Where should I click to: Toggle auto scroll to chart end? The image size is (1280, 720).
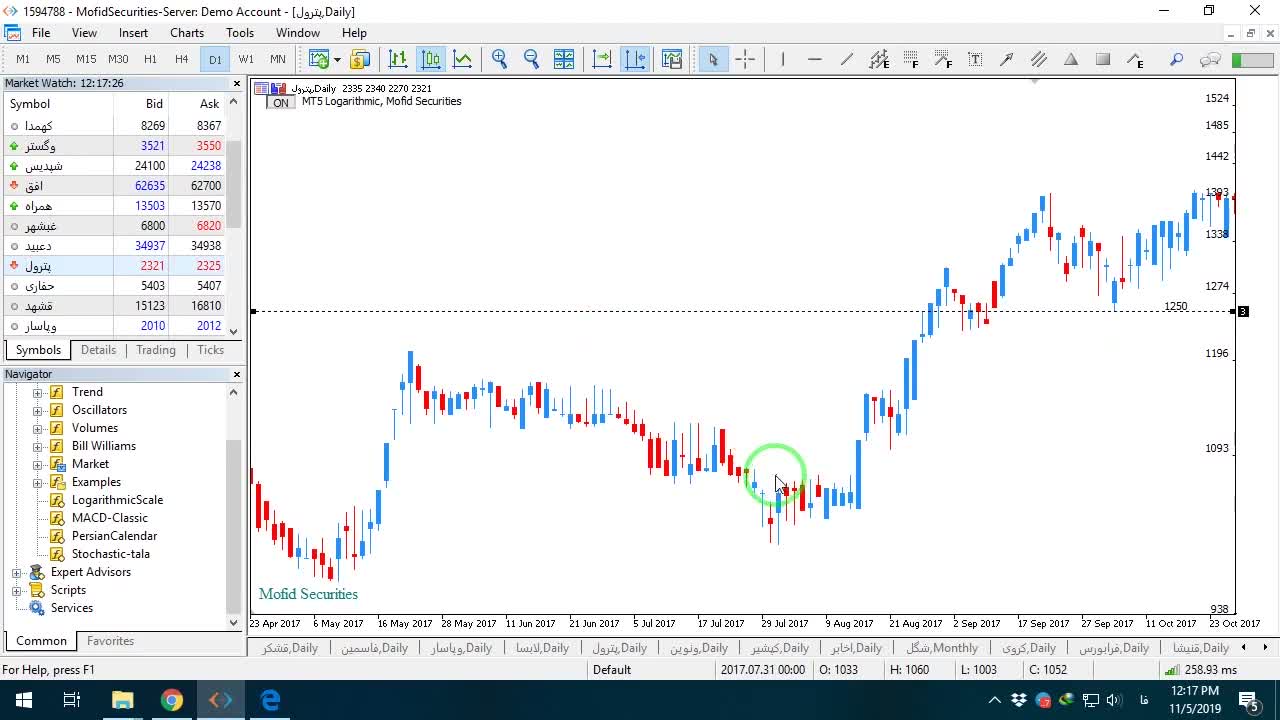(x=602, y=59)
